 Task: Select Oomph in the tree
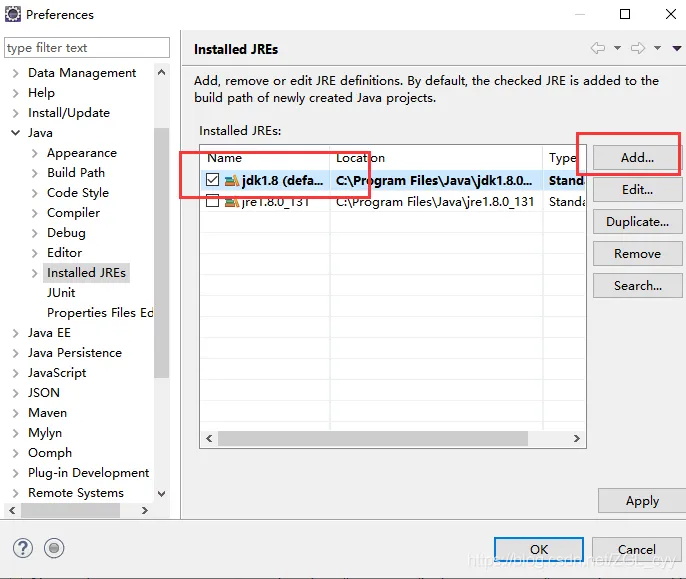pyautogui.click(x=50, y=453)
